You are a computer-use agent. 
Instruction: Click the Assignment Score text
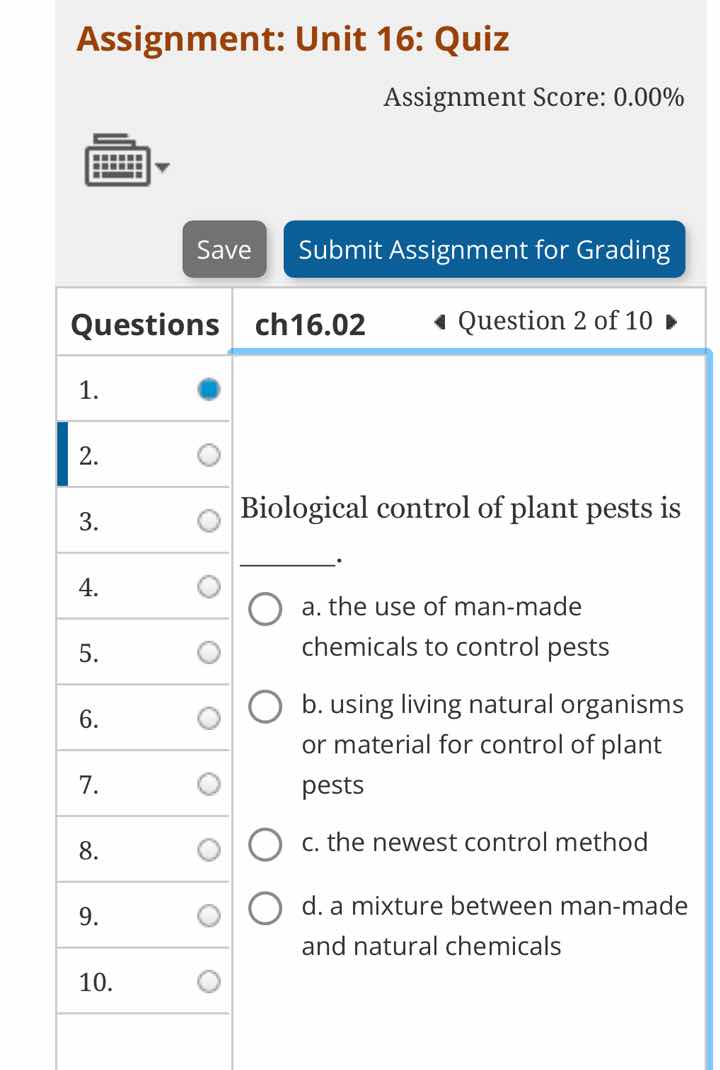click(533, 97)
